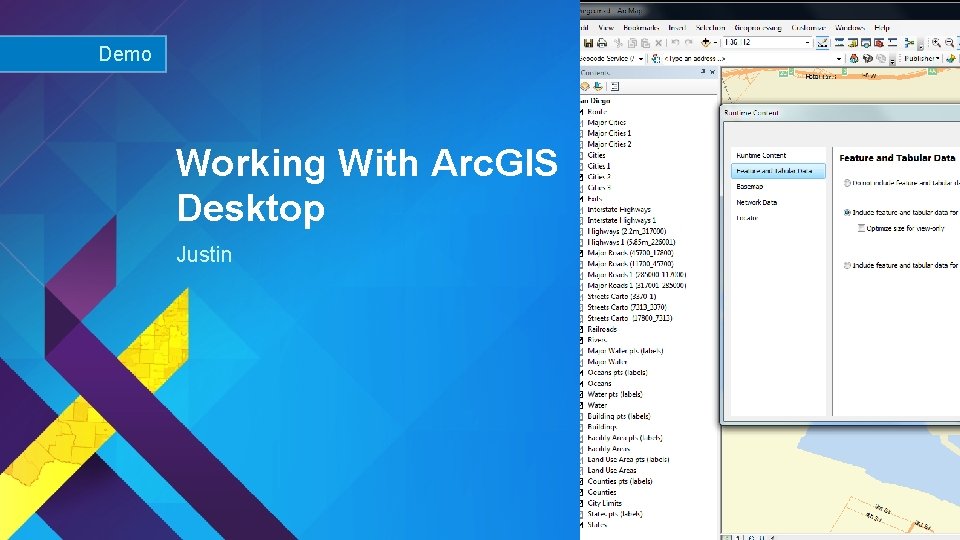Open the Help menu
960x540 pixels.
coord(882,28)
